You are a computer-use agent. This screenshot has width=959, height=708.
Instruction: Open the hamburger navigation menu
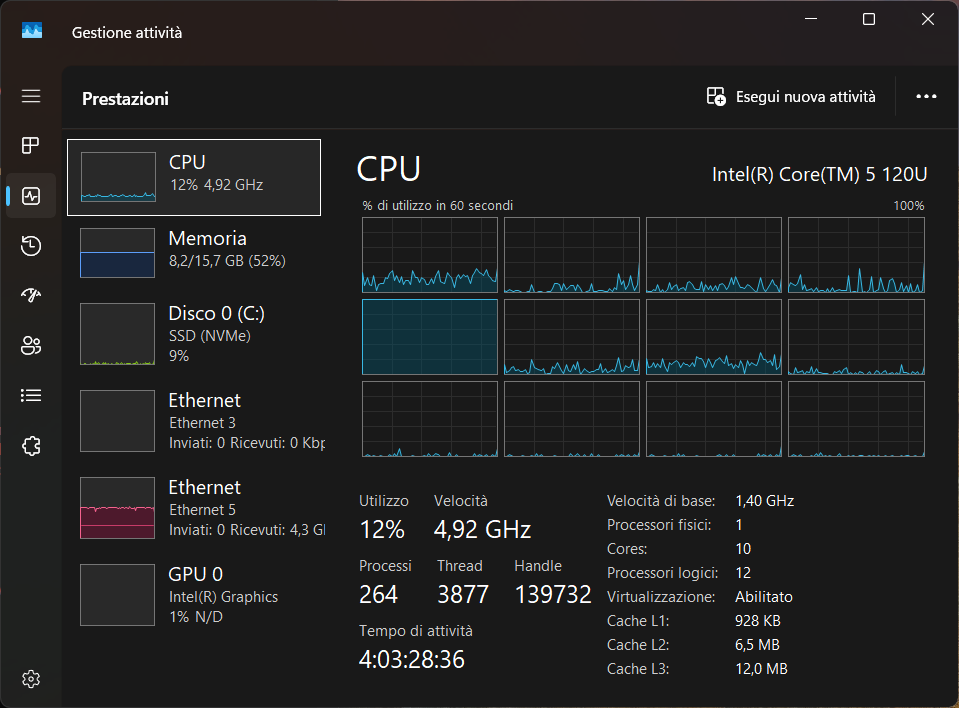(x=31, y=96)
